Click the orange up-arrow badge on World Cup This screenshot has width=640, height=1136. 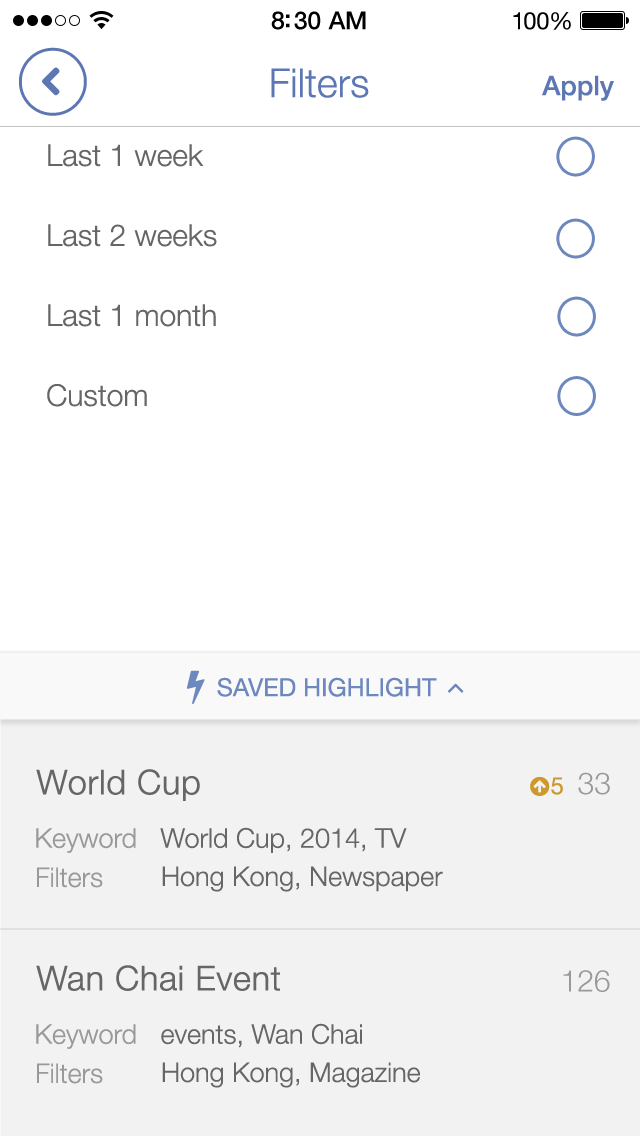tap(540, 787)
